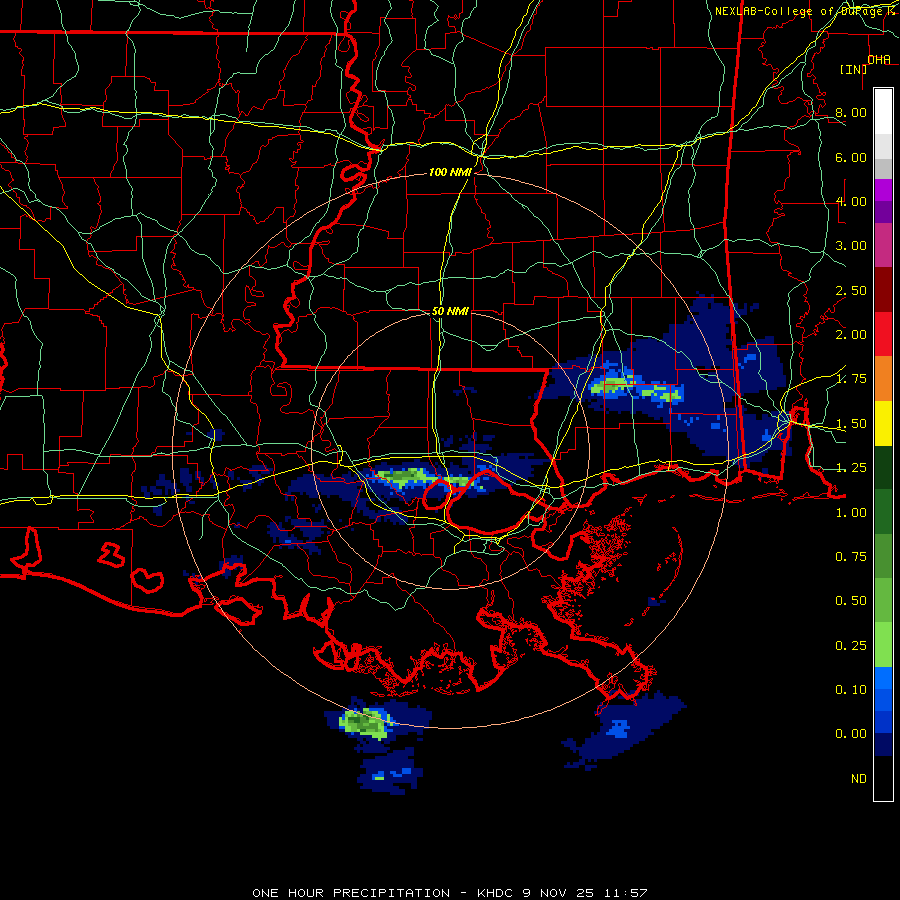Screen dimensions: 900x900
Task: Click the 4.00 legend value
Action: (x=851, y=201)
